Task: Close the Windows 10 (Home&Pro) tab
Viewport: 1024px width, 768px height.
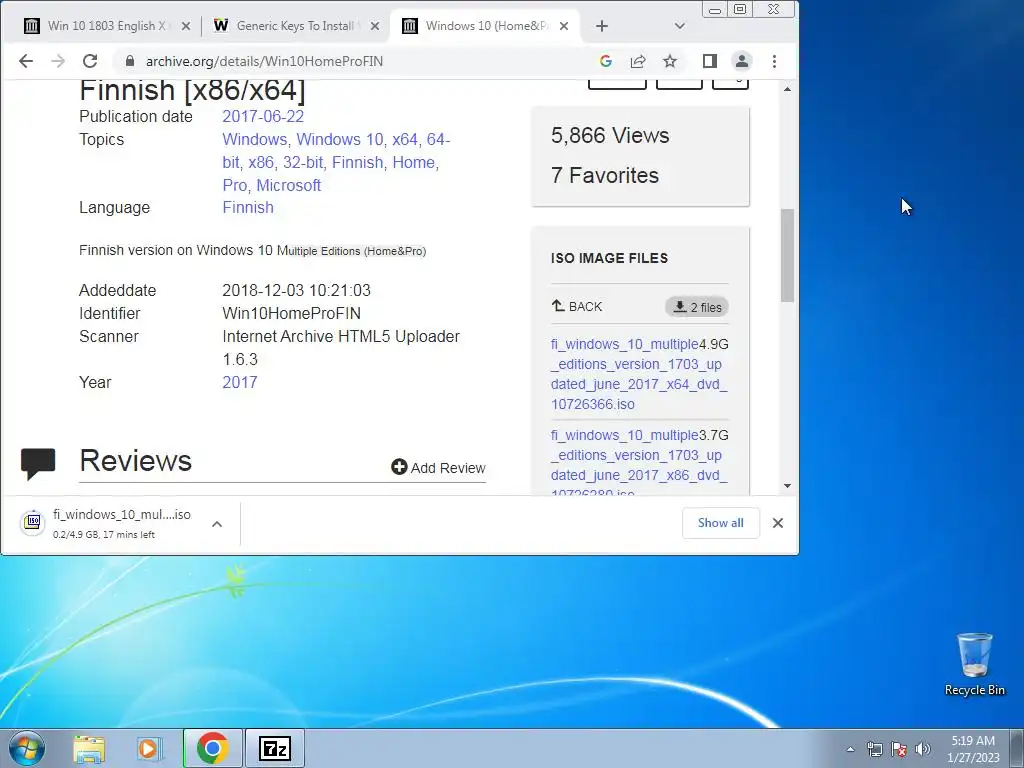Action: coord(564,26)
